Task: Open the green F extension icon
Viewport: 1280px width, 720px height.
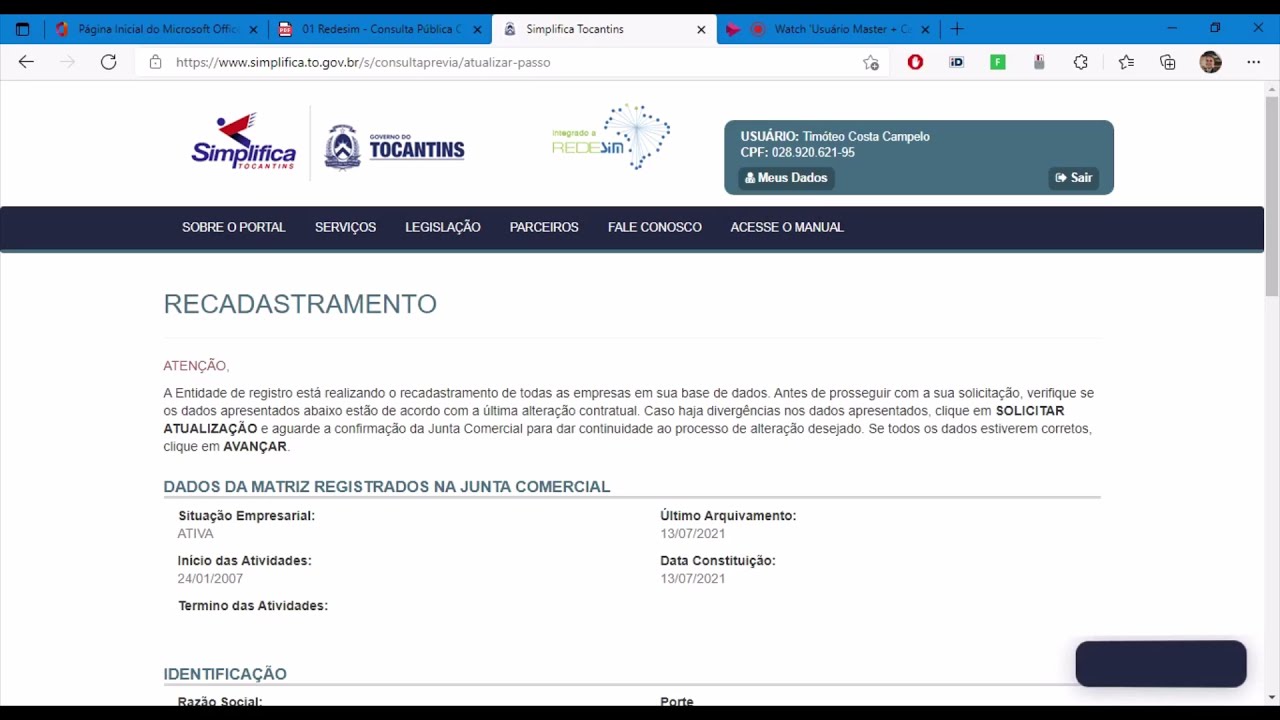Action: coord(998,62)
